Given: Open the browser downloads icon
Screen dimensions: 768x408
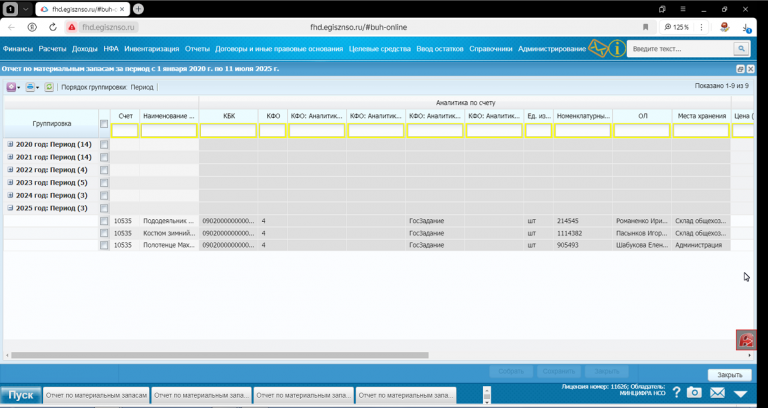Looking at the screenshot, I should pyautogui.click(x=745, y=28).
